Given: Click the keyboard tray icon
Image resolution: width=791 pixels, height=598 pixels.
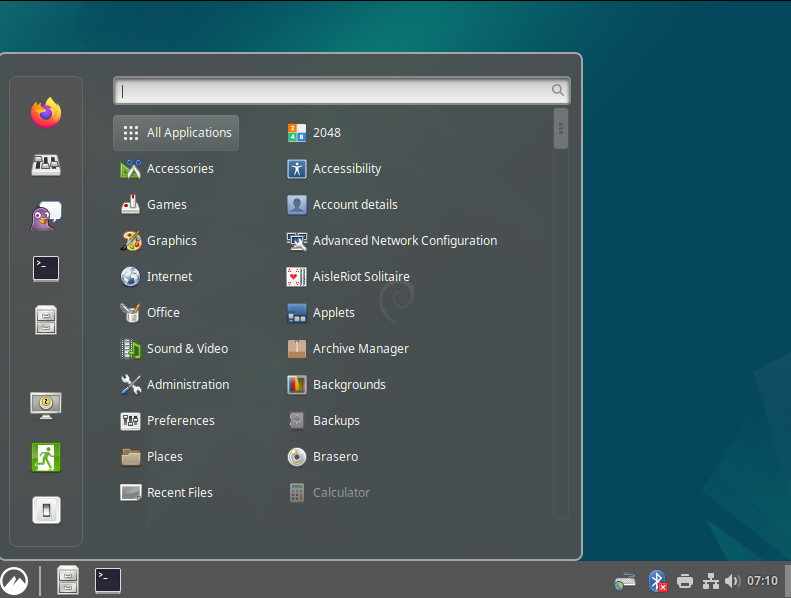Looking at the screenshot, I should click(625, 581).
